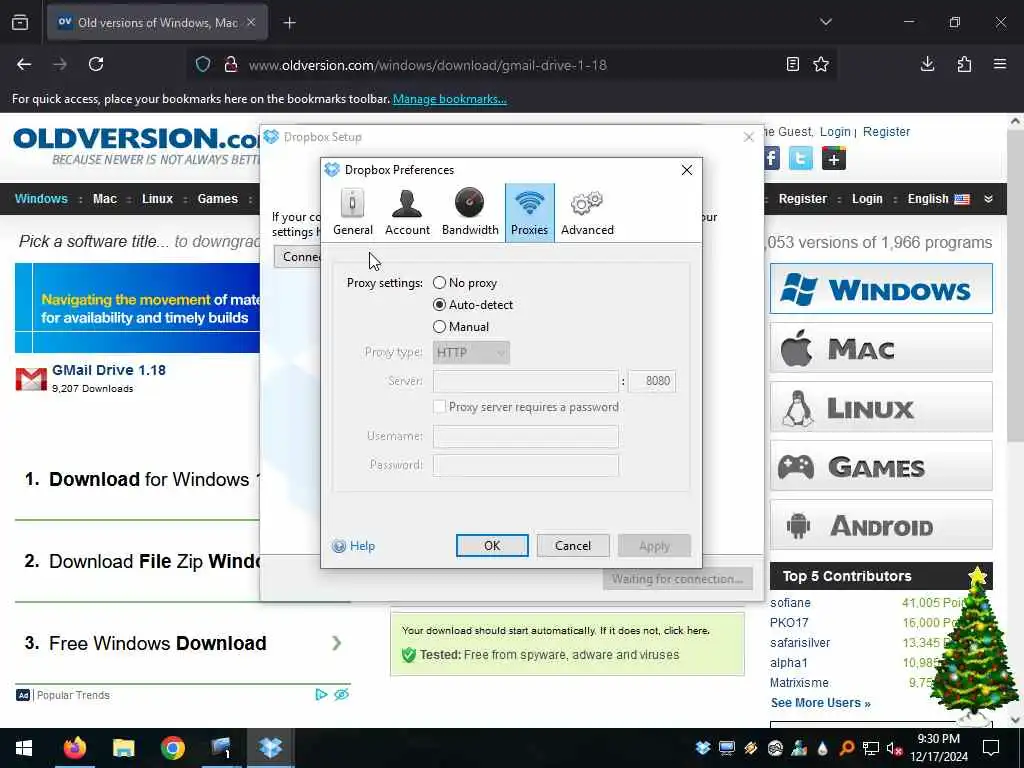Click the Waiting for connection button

pos(677,579)
